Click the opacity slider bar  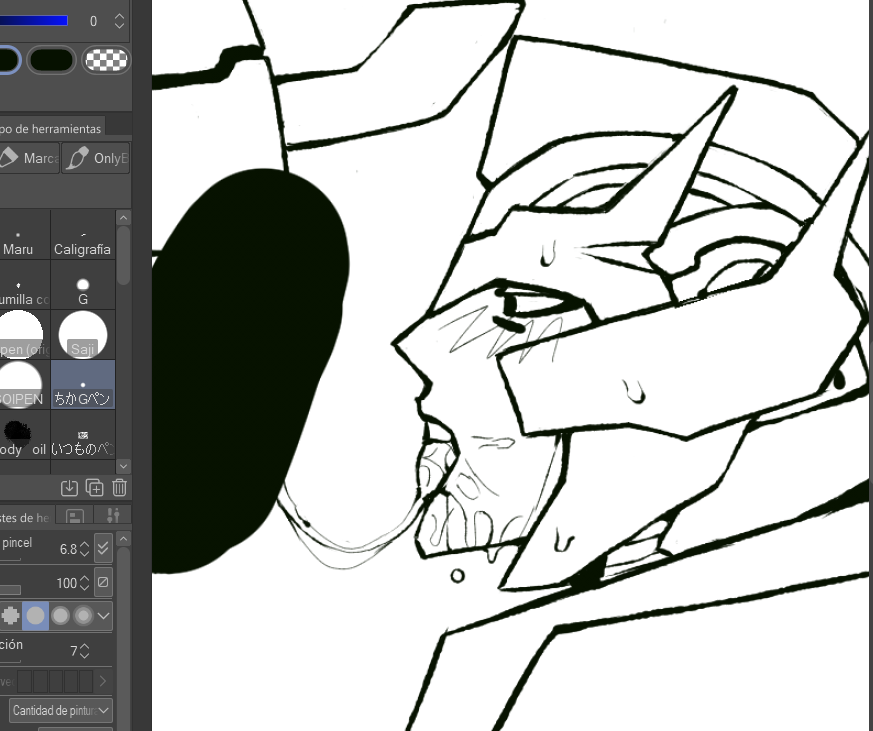(x=10, y=590)
